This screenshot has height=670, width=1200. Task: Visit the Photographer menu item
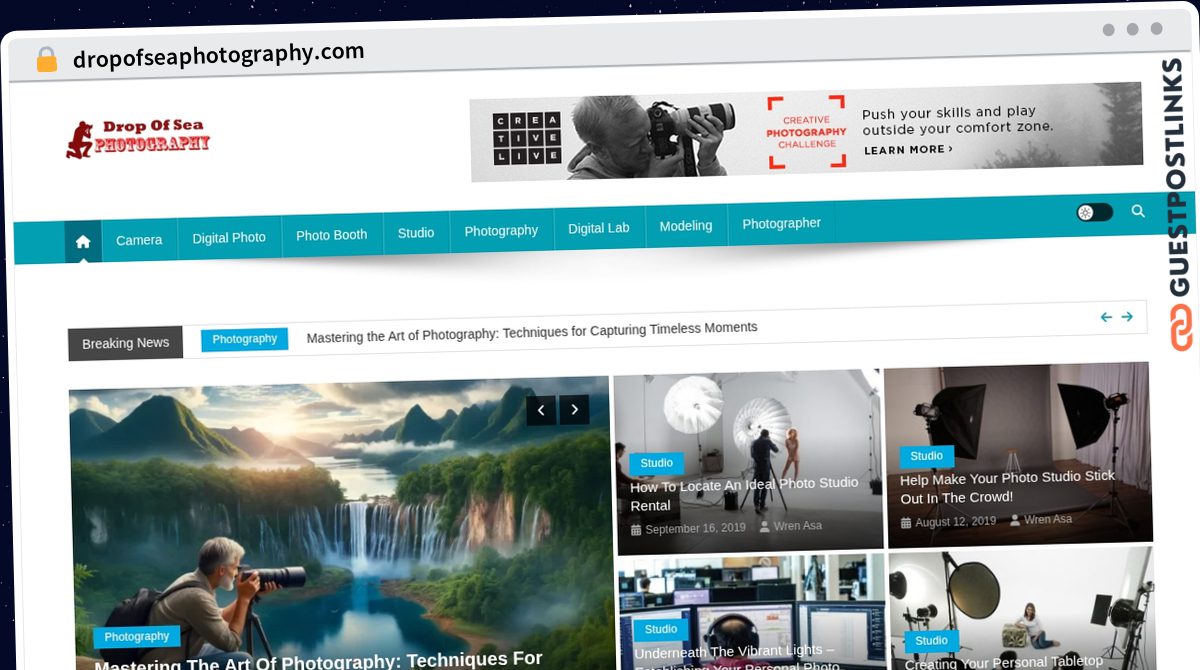[782, 223]
